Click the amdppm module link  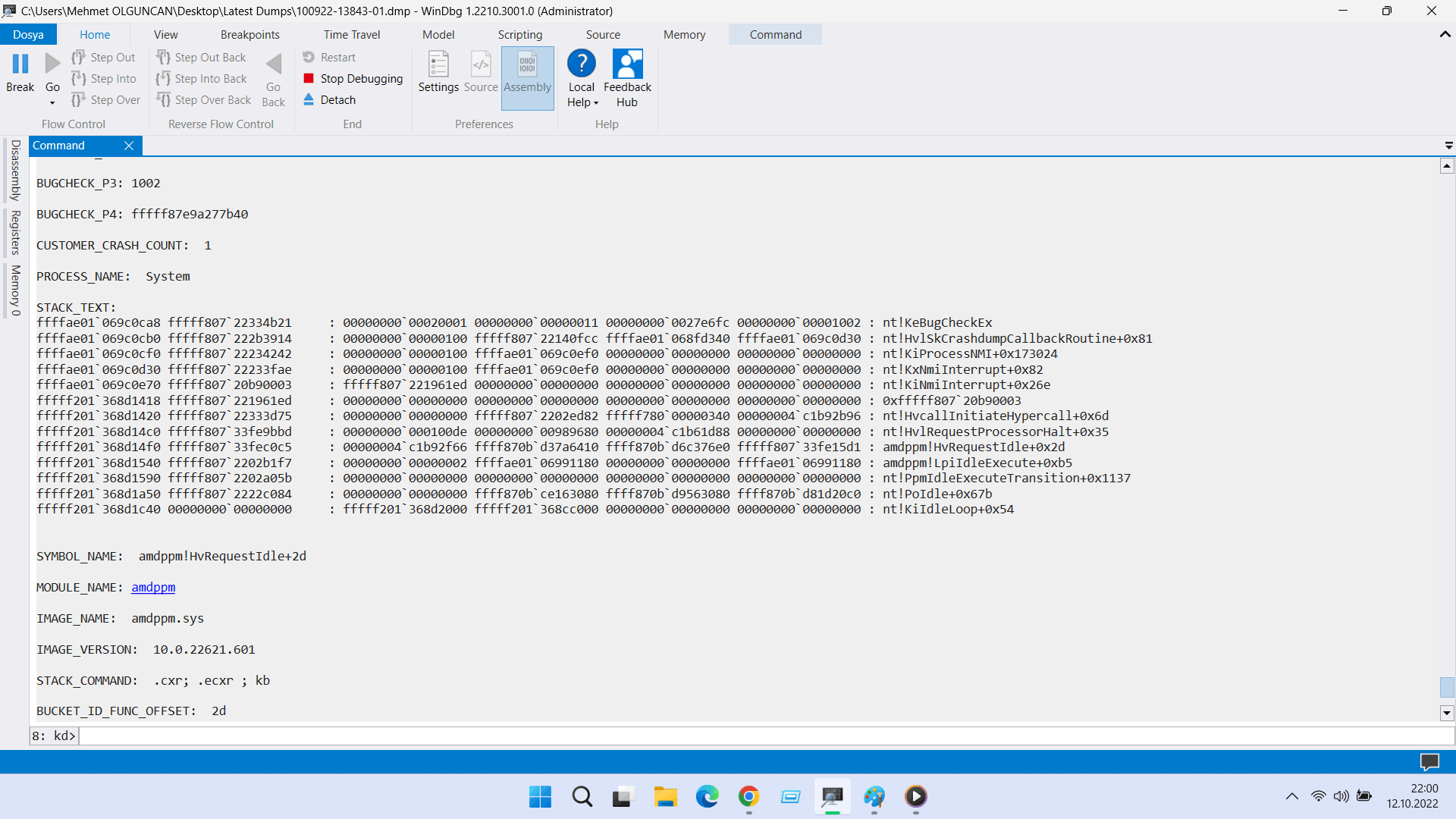tap(153, 587)
